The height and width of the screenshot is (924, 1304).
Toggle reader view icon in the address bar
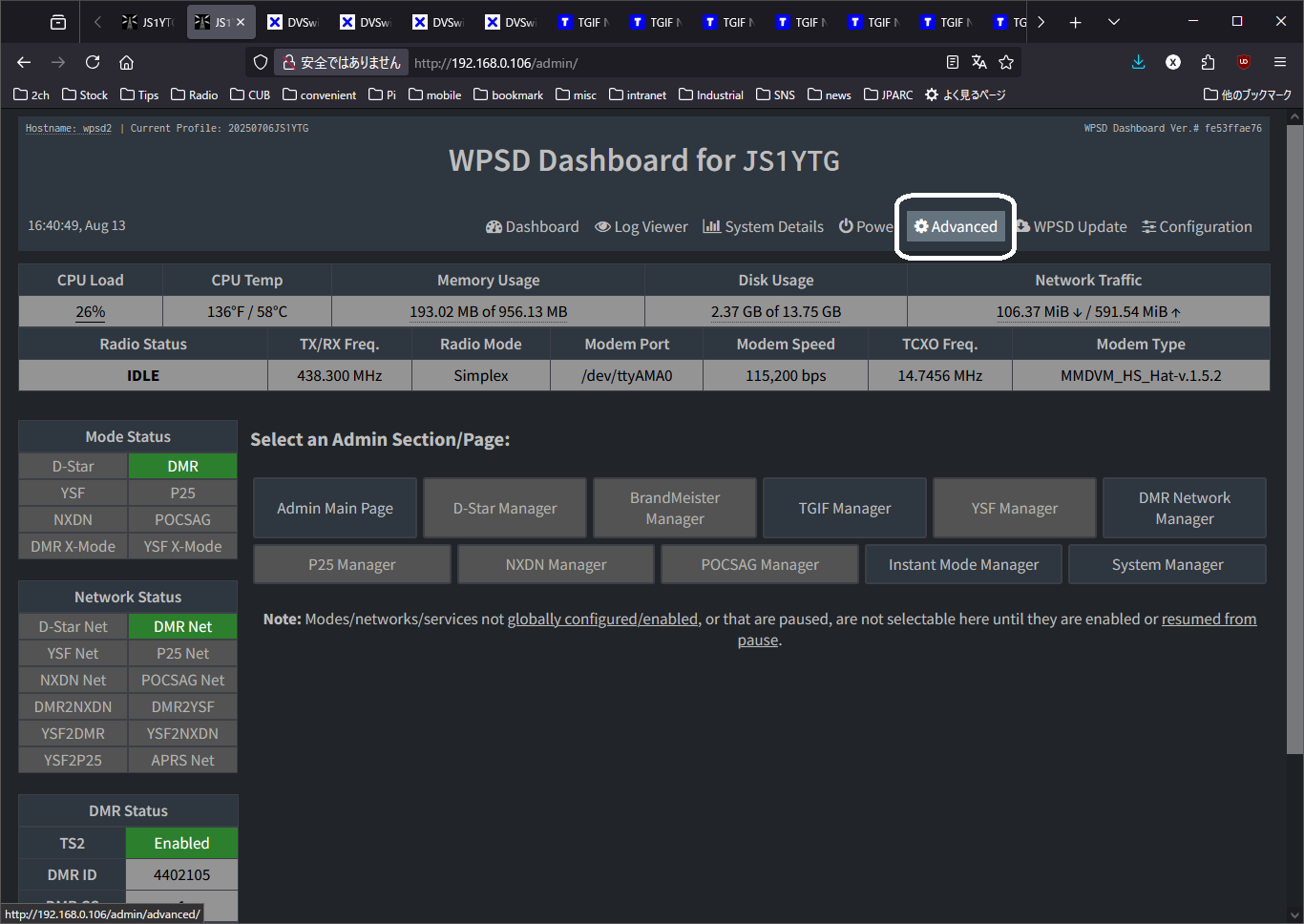(x=953, y=62)
